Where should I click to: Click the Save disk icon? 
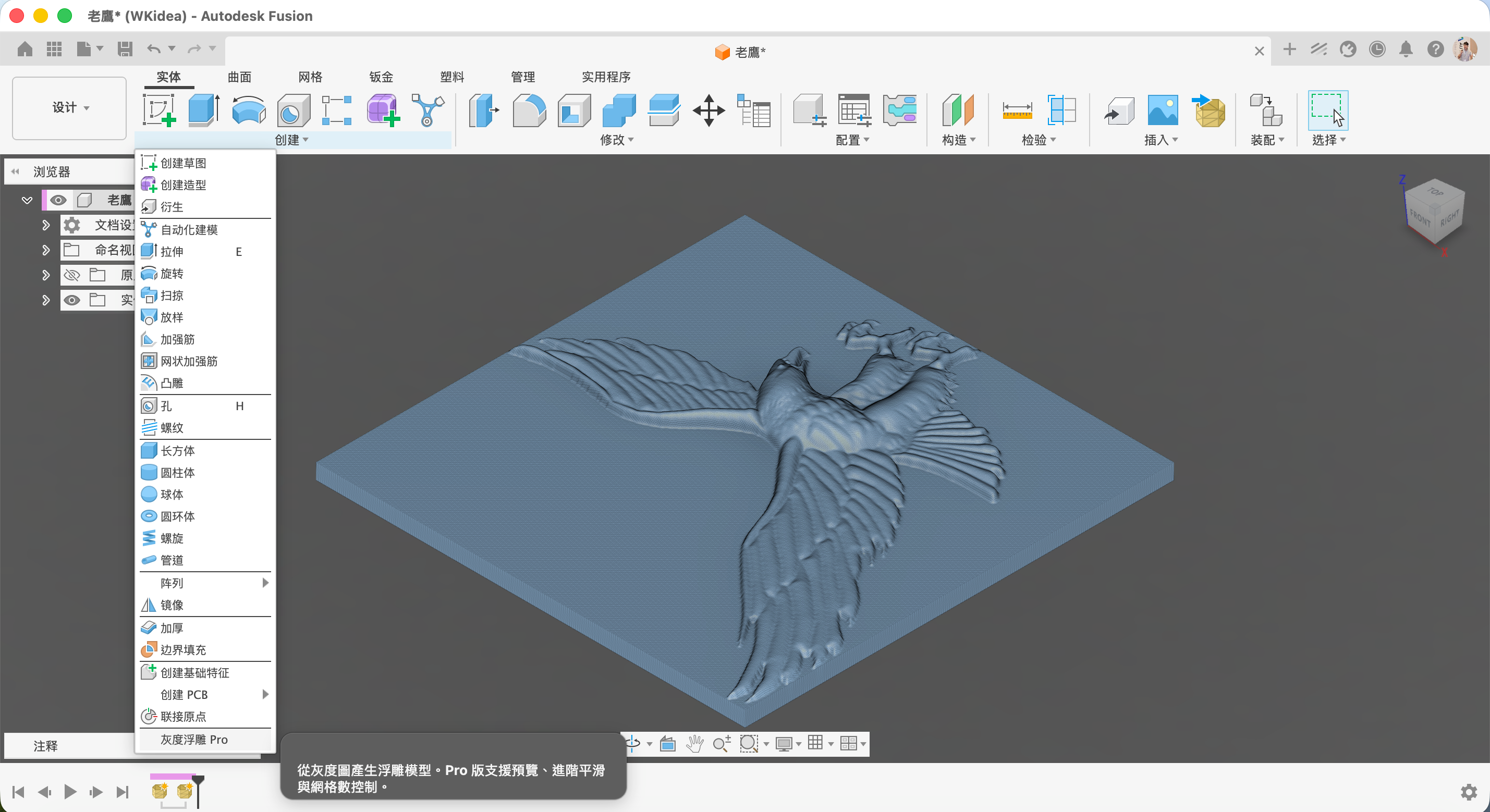[x=125, y=49]
